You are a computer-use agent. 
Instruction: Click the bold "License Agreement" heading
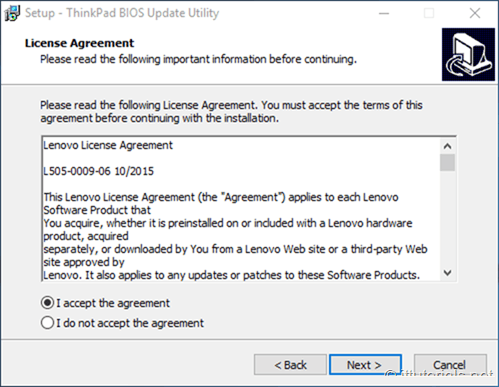pos(79,43)
